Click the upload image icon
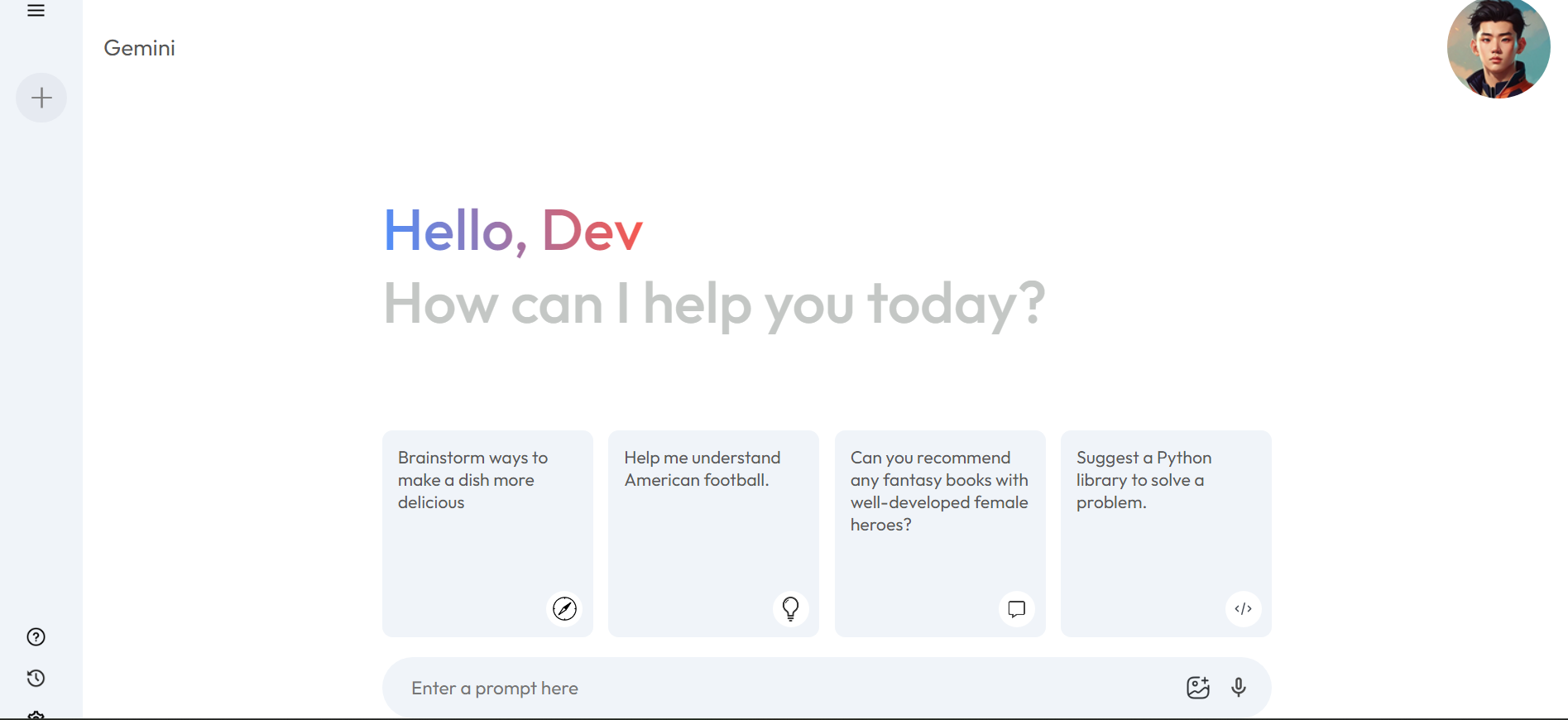Viewport: 1568px width, 720px height. coord(1197,687)
